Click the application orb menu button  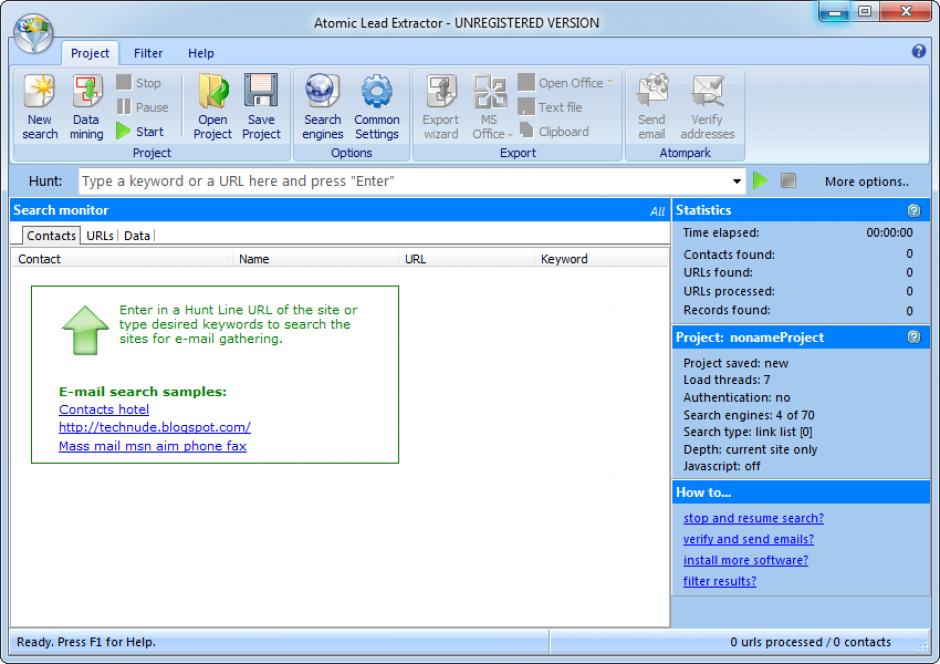pyautogui.click(x=34, y=34)
